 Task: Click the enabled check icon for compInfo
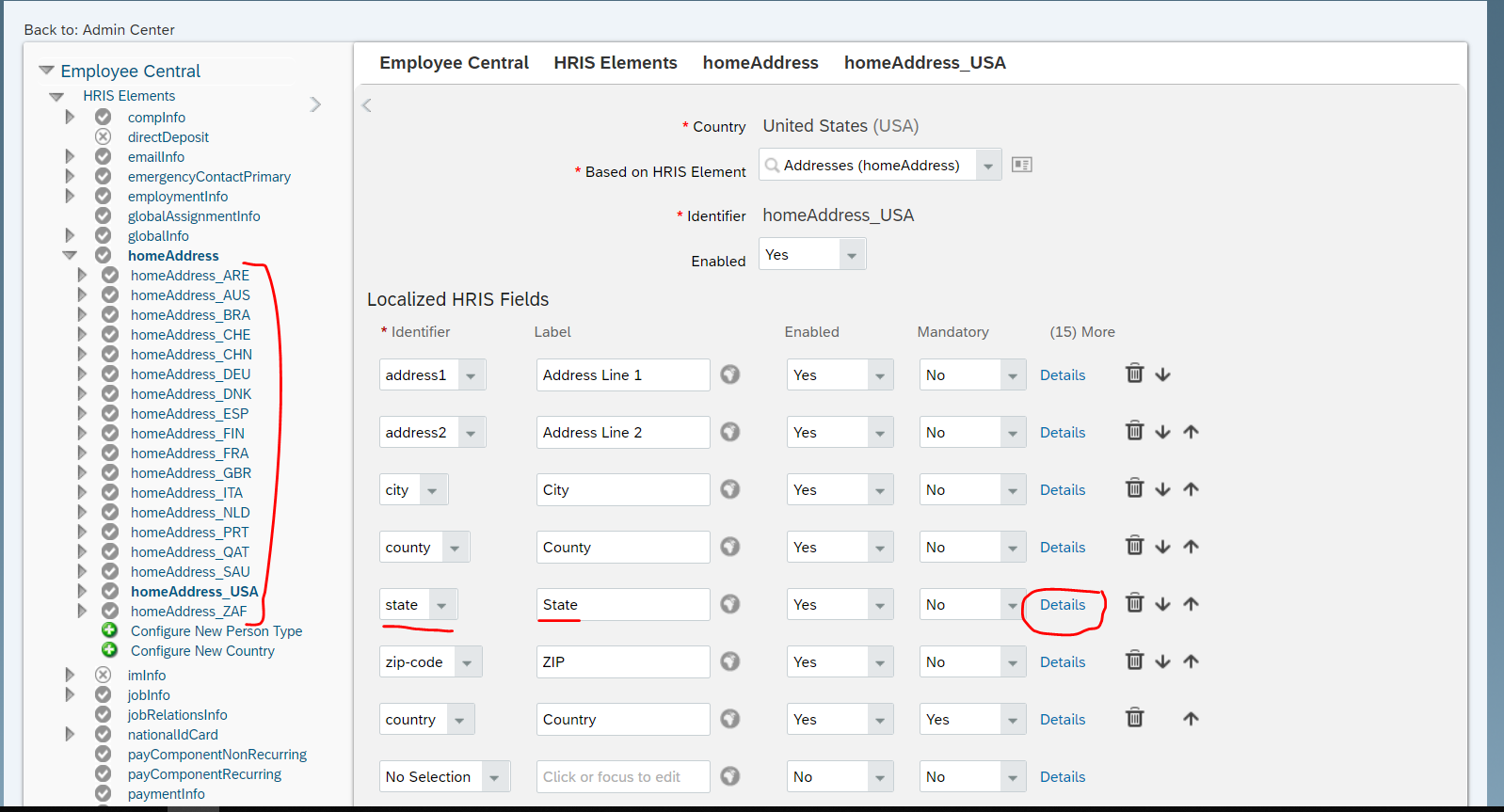tap(104, 117)
